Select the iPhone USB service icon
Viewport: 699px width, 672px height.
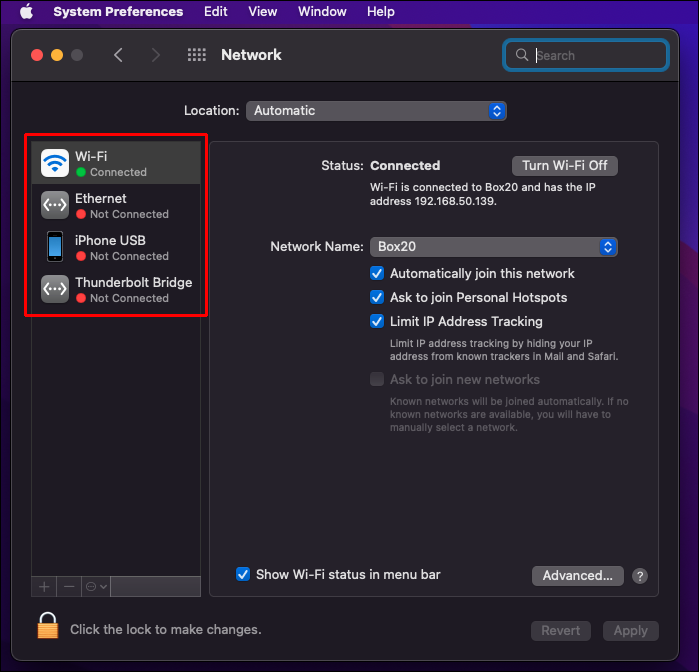tap(55, 247)
